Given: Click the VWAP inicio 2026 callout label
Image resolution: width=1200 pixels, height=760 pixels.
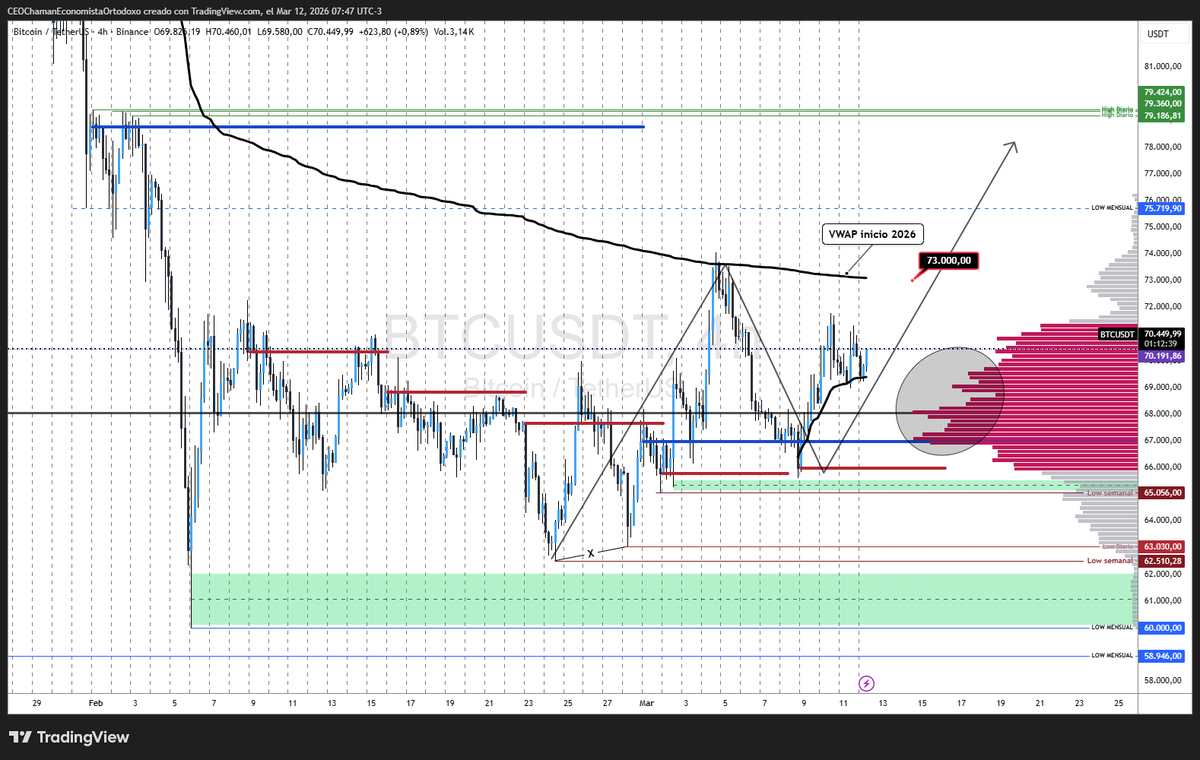Looking at the screenshot, I should coord(872,234).
